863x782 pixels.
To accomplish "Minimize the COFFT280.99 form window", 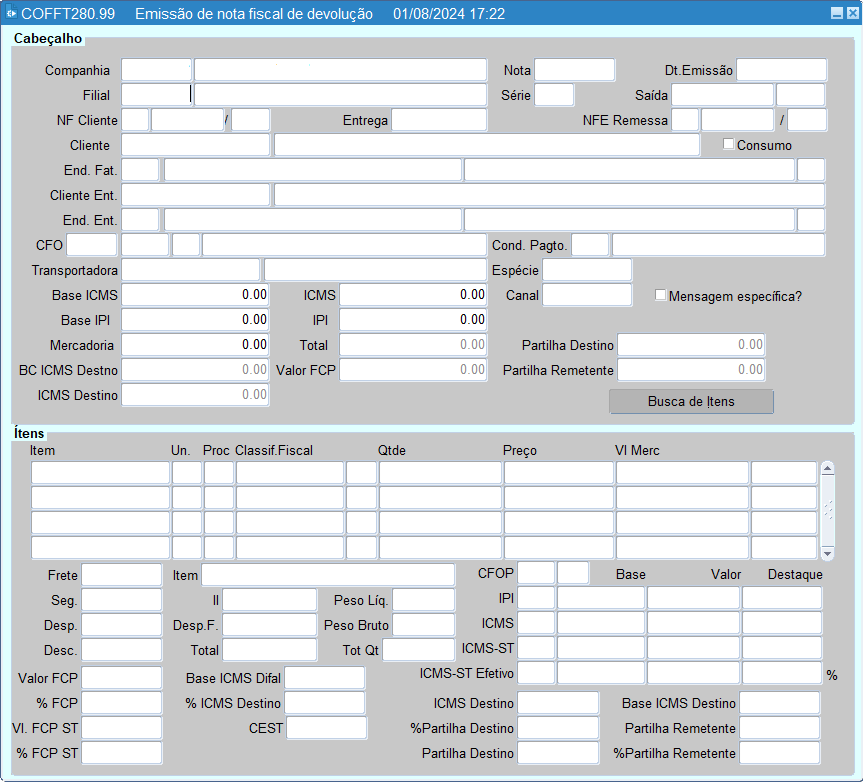I will click(x=837, y=14).
